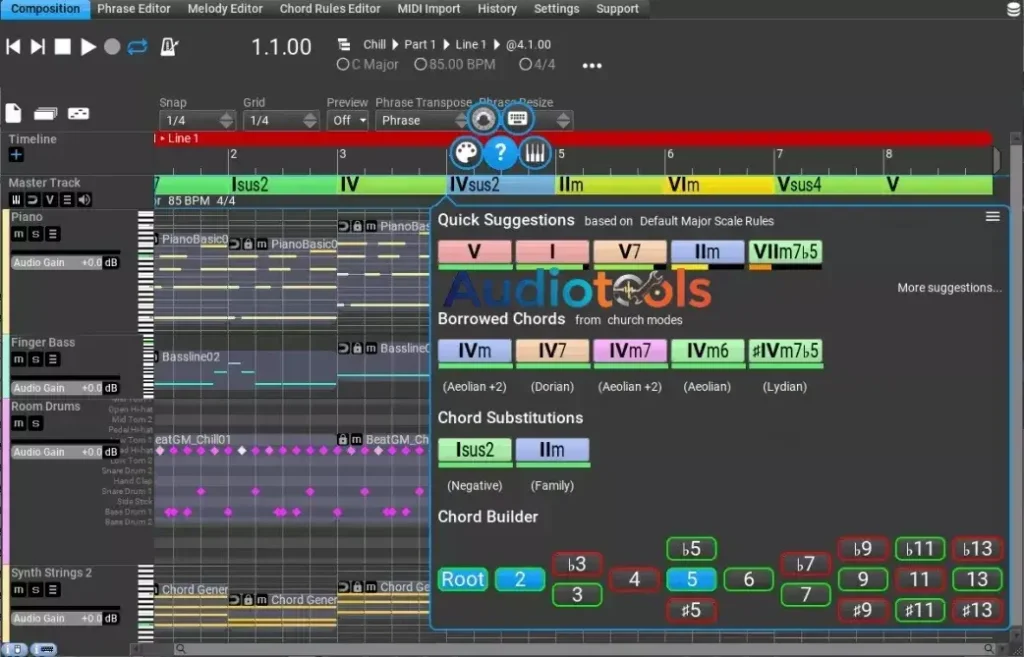Select the Root button in Chord Builder
Screen dimensions: 1024x657
(x=462, y=579)
